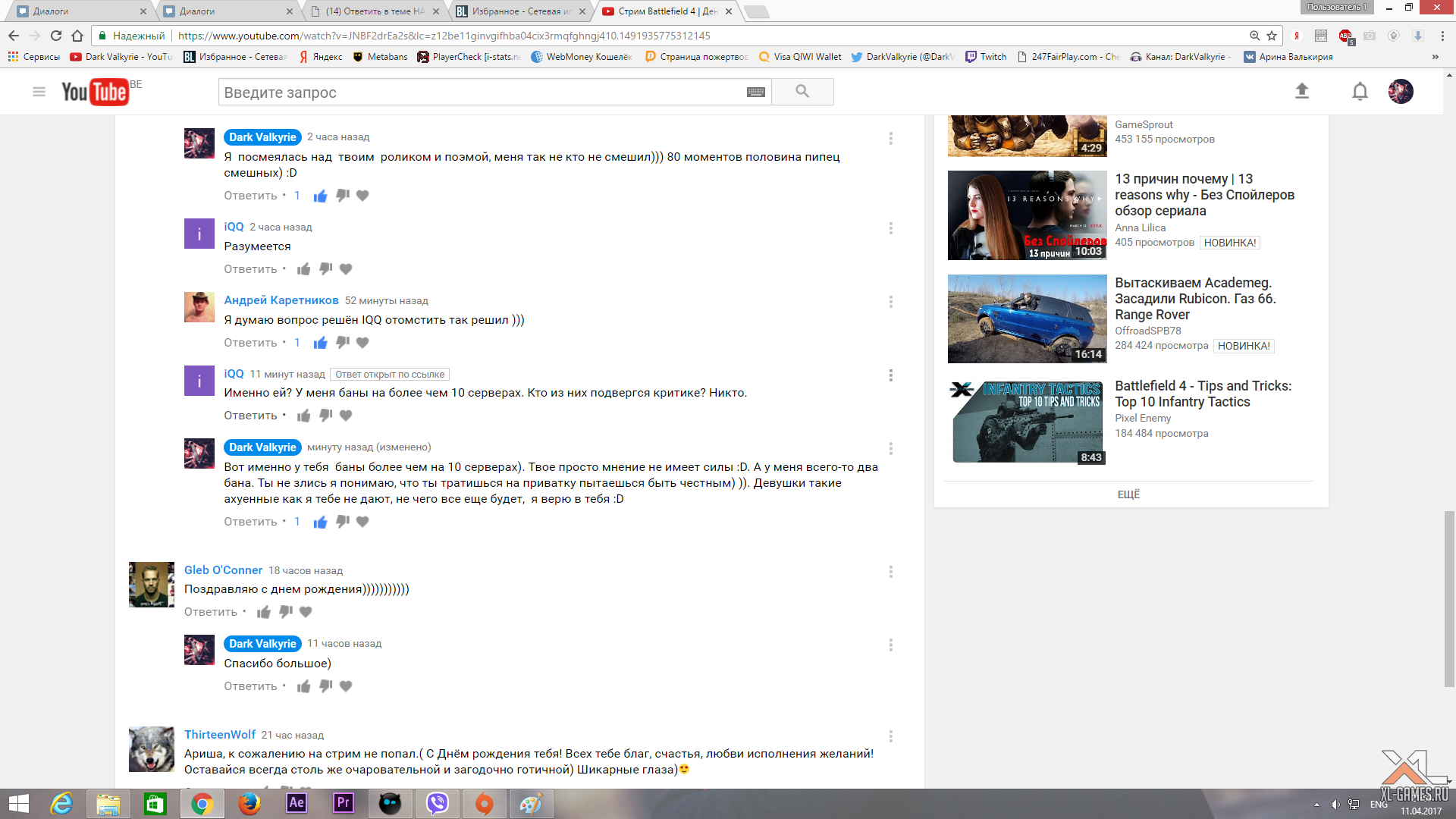Dislike iQQ's "Разумеется" comment
Viewport: 1456px width, 819px height.
pyautogui.click(x=325, y=268)
